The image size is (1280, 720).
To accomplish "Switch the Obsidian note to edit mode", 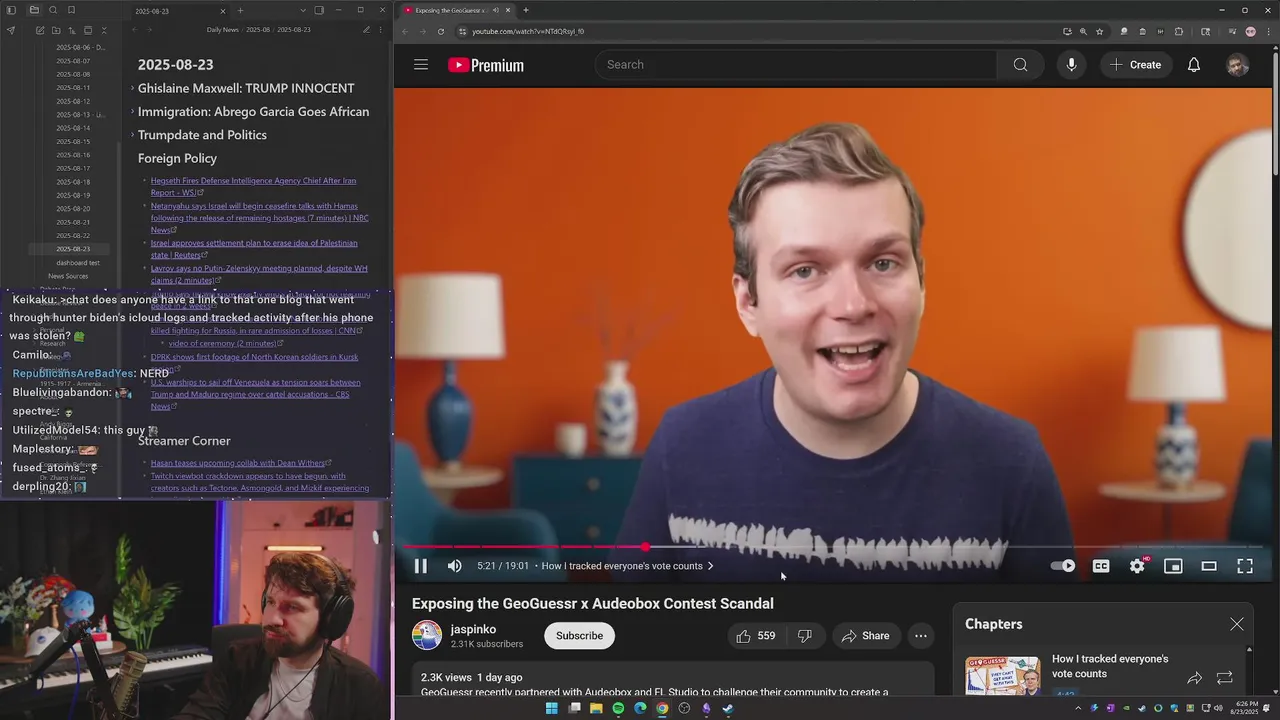I will tap(367, 30).
